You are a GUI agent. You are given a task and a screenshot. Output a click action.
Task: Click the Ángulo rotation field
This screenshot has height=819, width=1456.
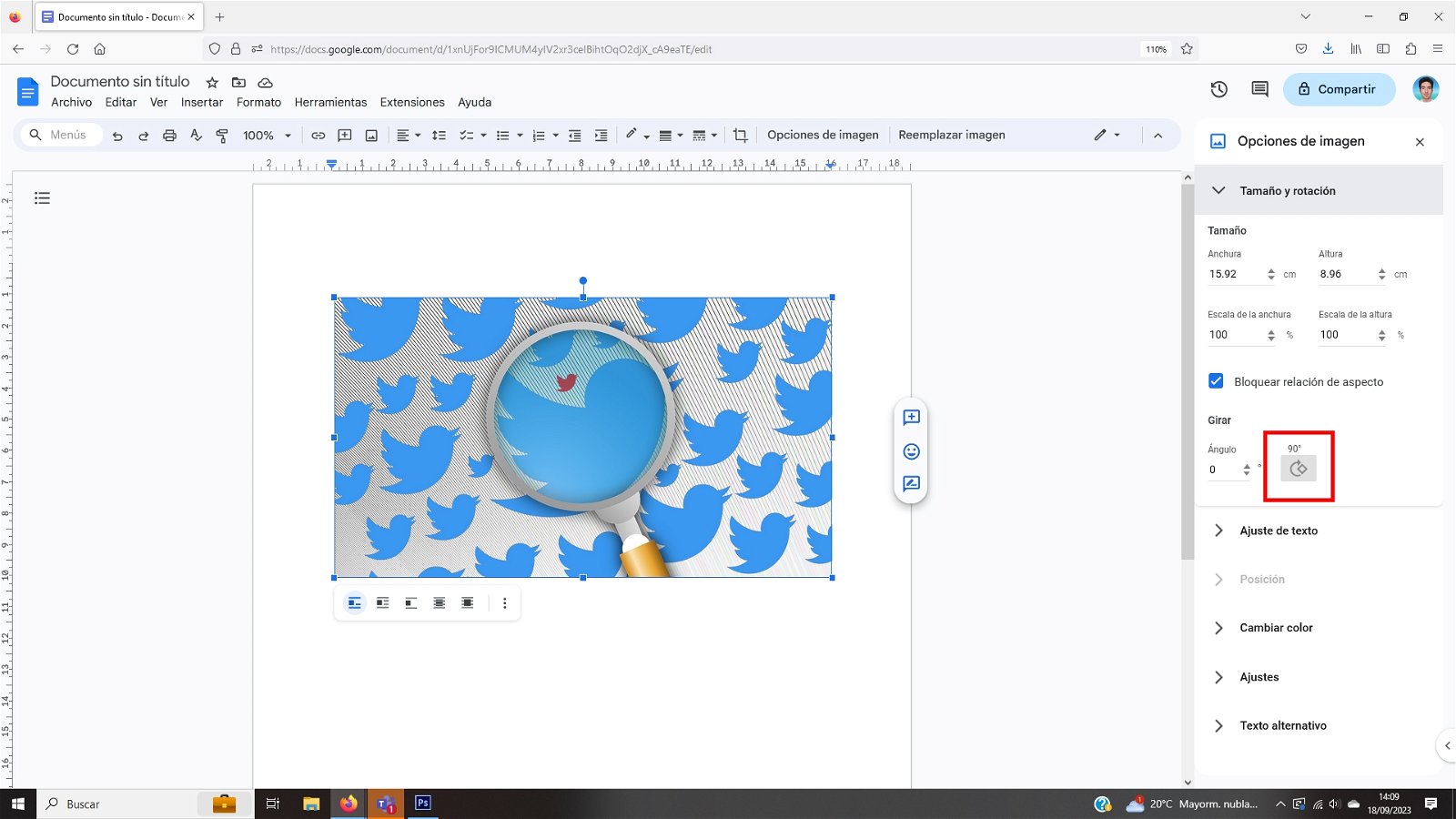pyautogui.click(x=1224, y=470)
